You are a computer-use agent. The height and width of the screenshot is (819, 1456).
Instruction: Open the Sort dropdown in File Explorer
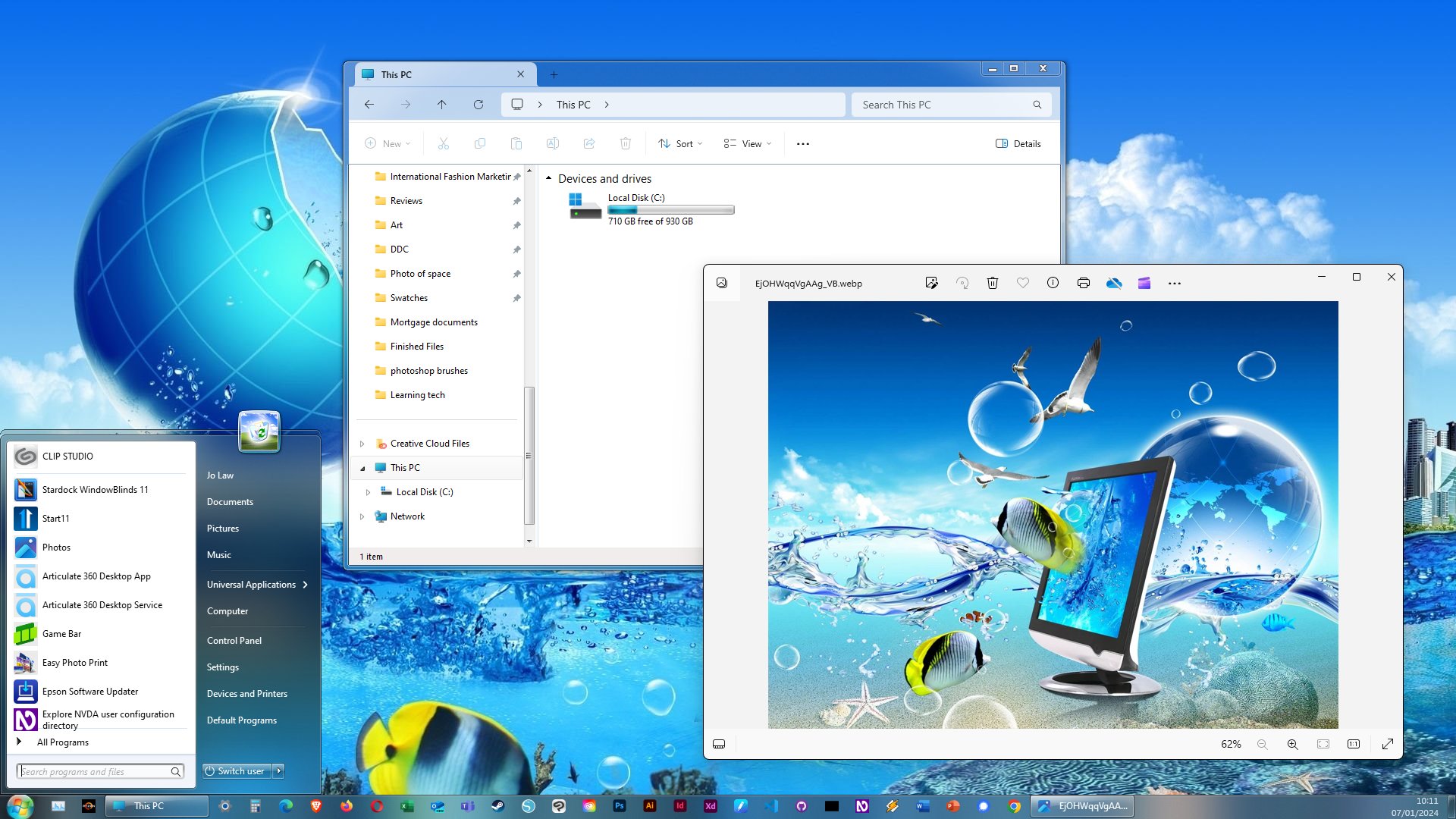tap(679, 143)
